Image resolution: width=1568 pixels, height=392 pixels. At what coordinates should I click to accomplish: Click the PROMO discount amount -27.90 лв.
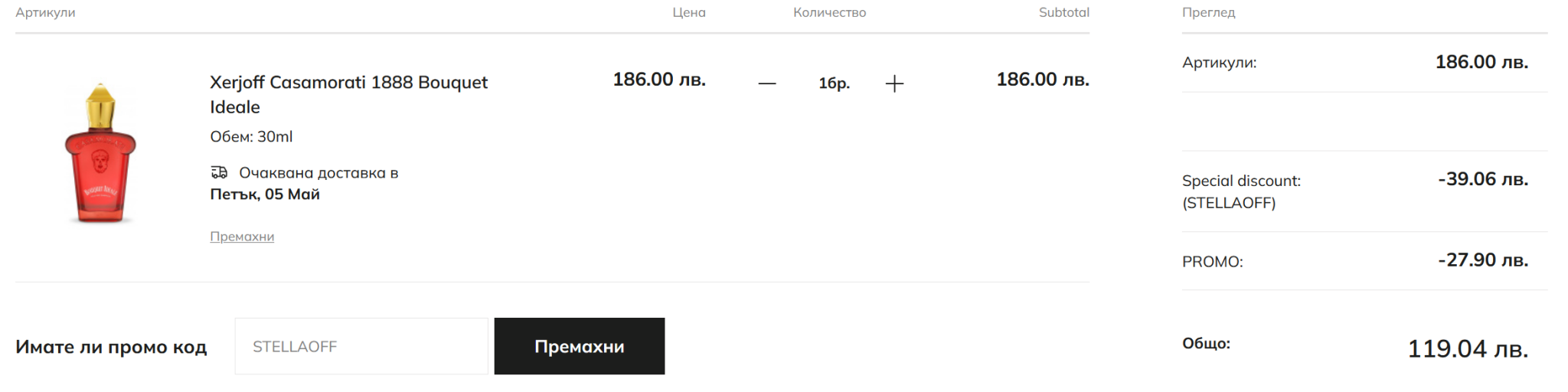point(1482,260)
